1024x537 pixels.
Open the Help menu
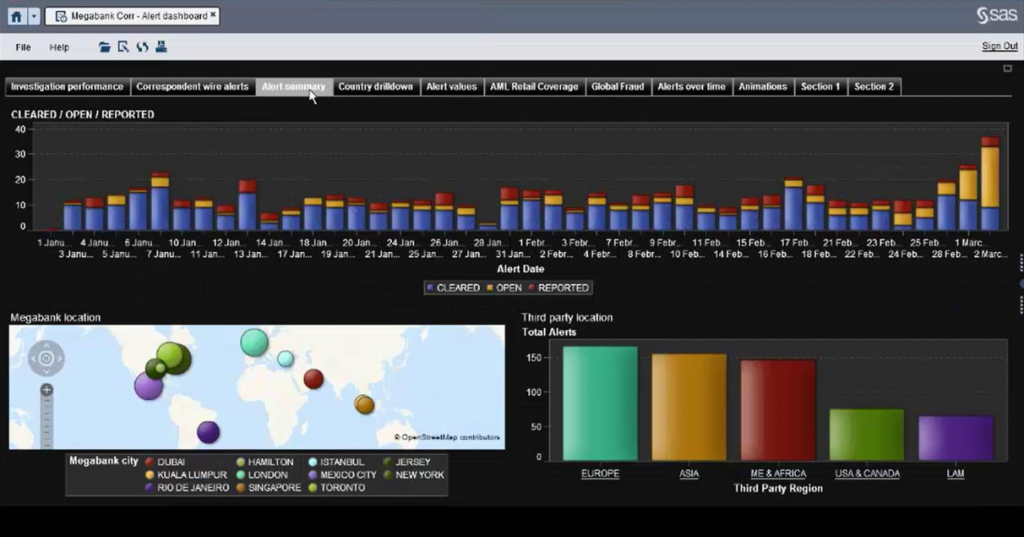coord(59,47)
